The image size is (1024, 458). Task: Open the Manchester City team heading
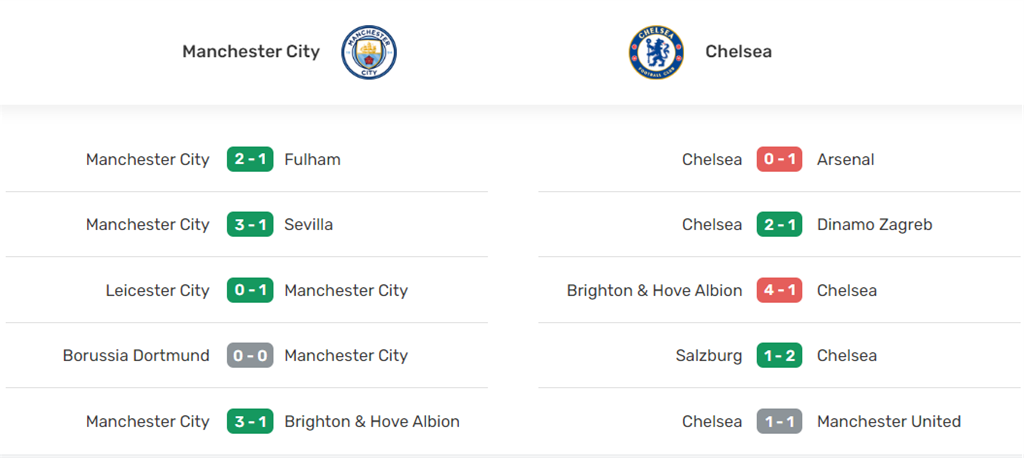click(x=251, y=52)
